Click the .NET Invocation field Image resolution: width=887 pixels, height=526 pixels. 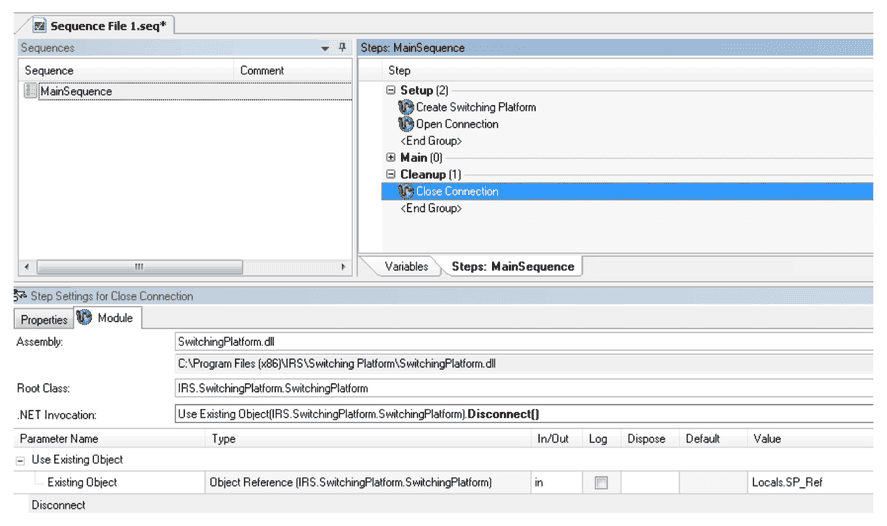524,414
